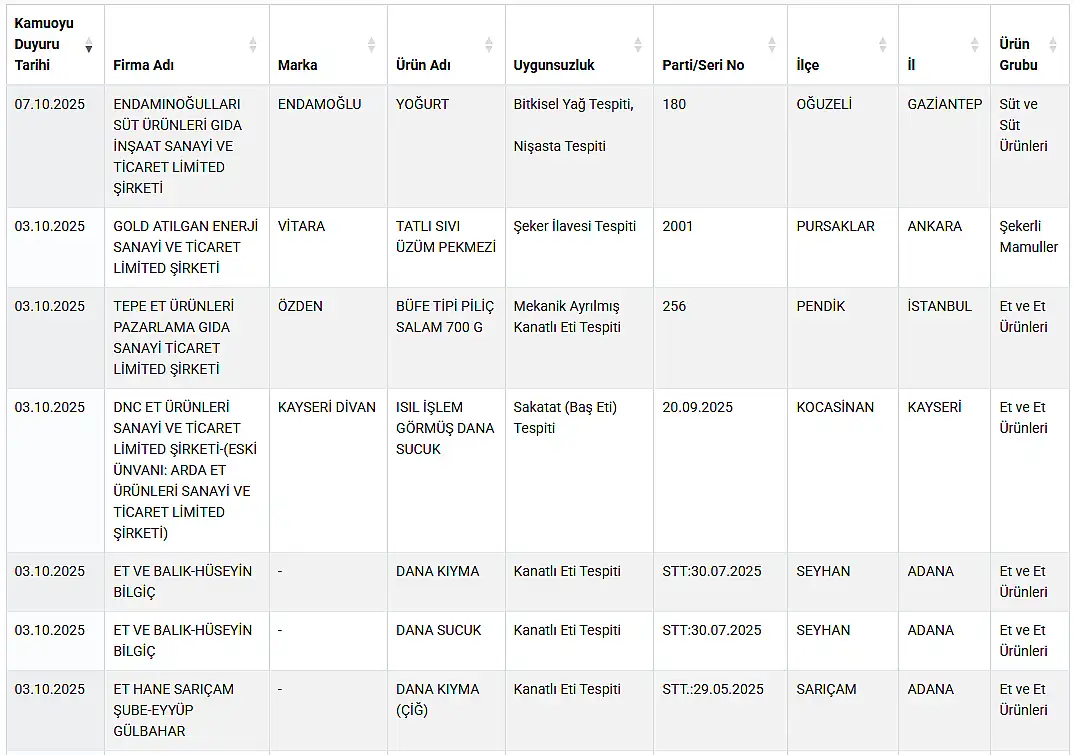Select the ENDAMINOĞULLARI firm cell

pyautogui.click(x=187, y=146)
